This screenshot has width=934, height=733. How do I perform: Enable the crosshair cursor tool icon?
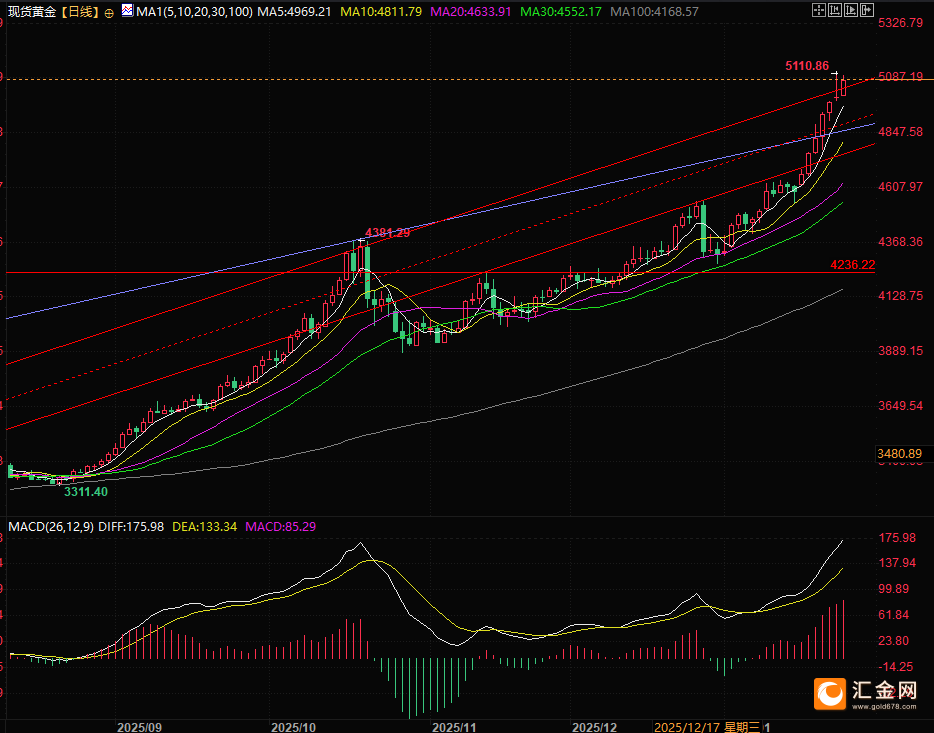click(x=819, y=10)
